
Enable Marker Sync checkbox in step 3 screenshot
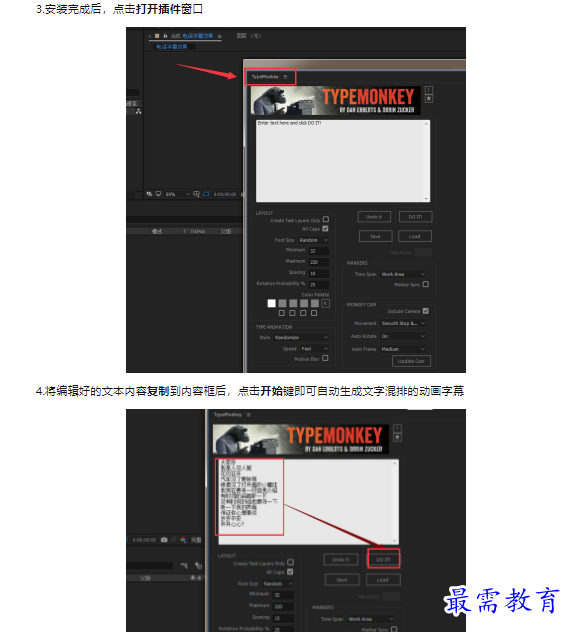point(426,284)
